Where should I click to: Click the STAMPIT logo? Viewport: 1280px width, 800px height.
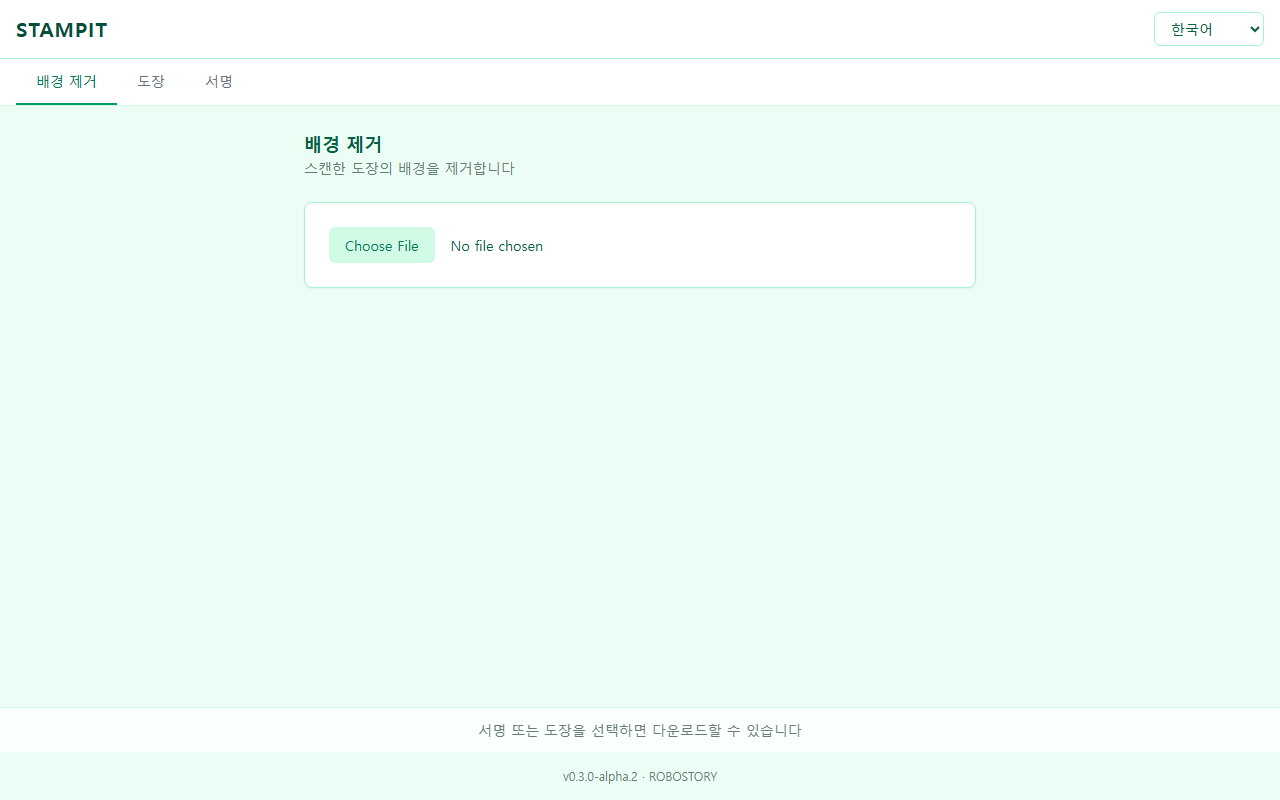[62, 30]
